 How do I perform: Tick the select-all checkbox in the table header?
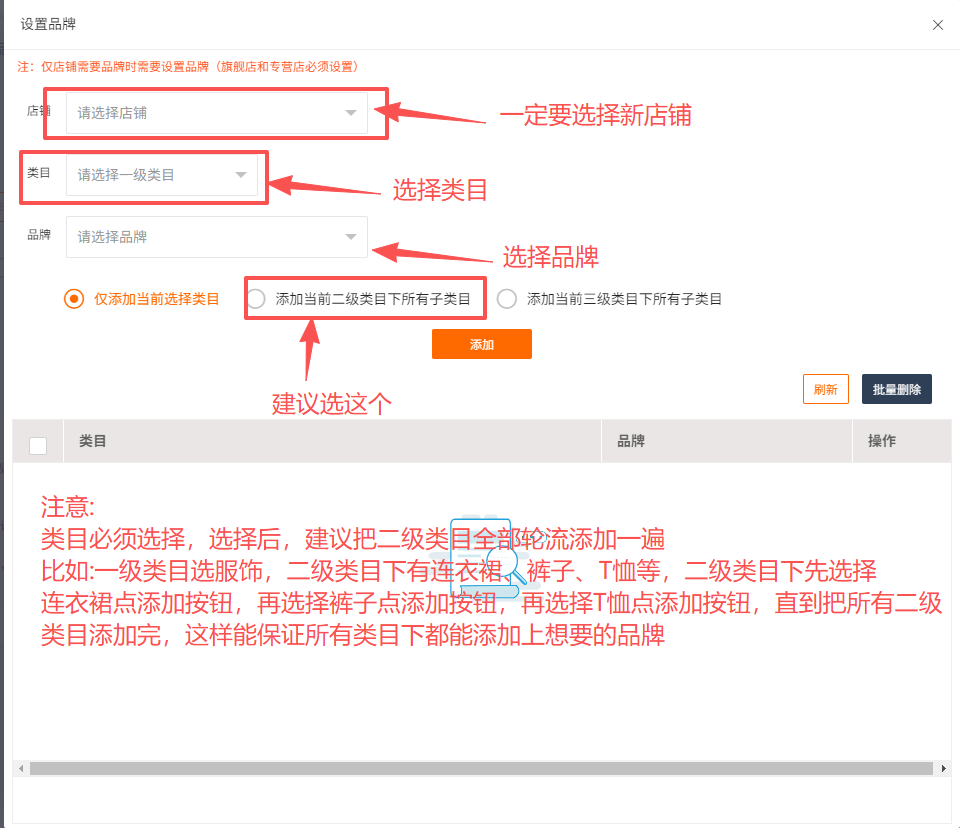38,446
